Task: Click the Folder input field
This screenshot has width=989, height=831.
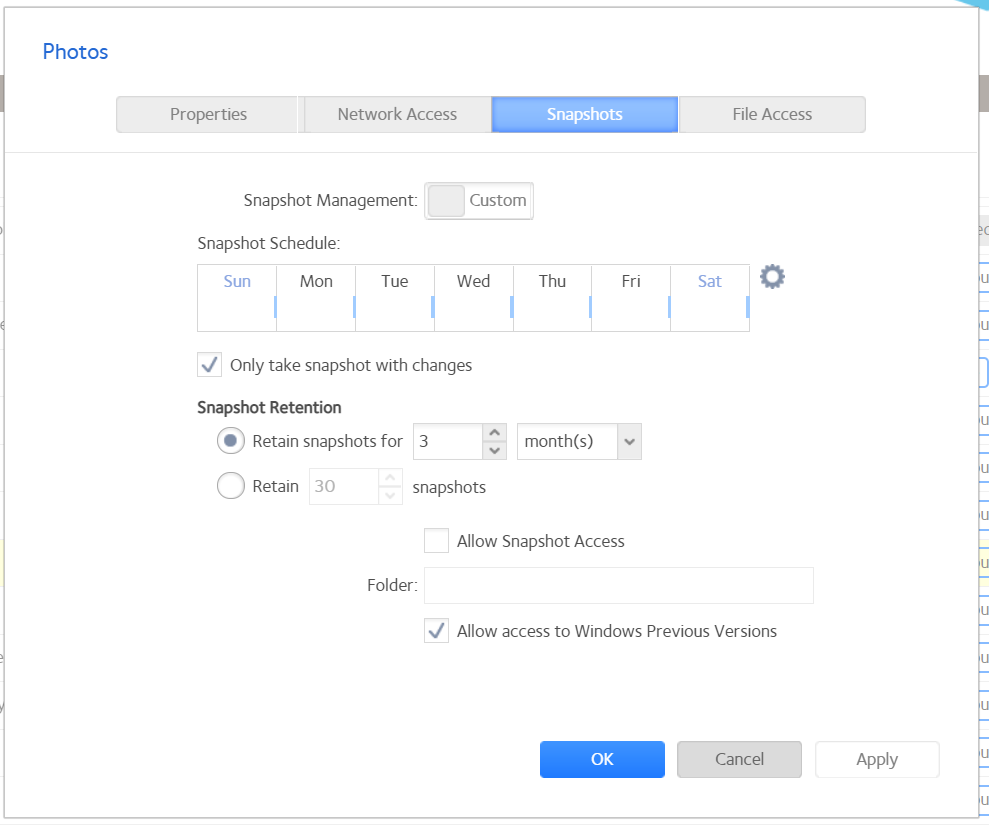Action: coord(618,586)
